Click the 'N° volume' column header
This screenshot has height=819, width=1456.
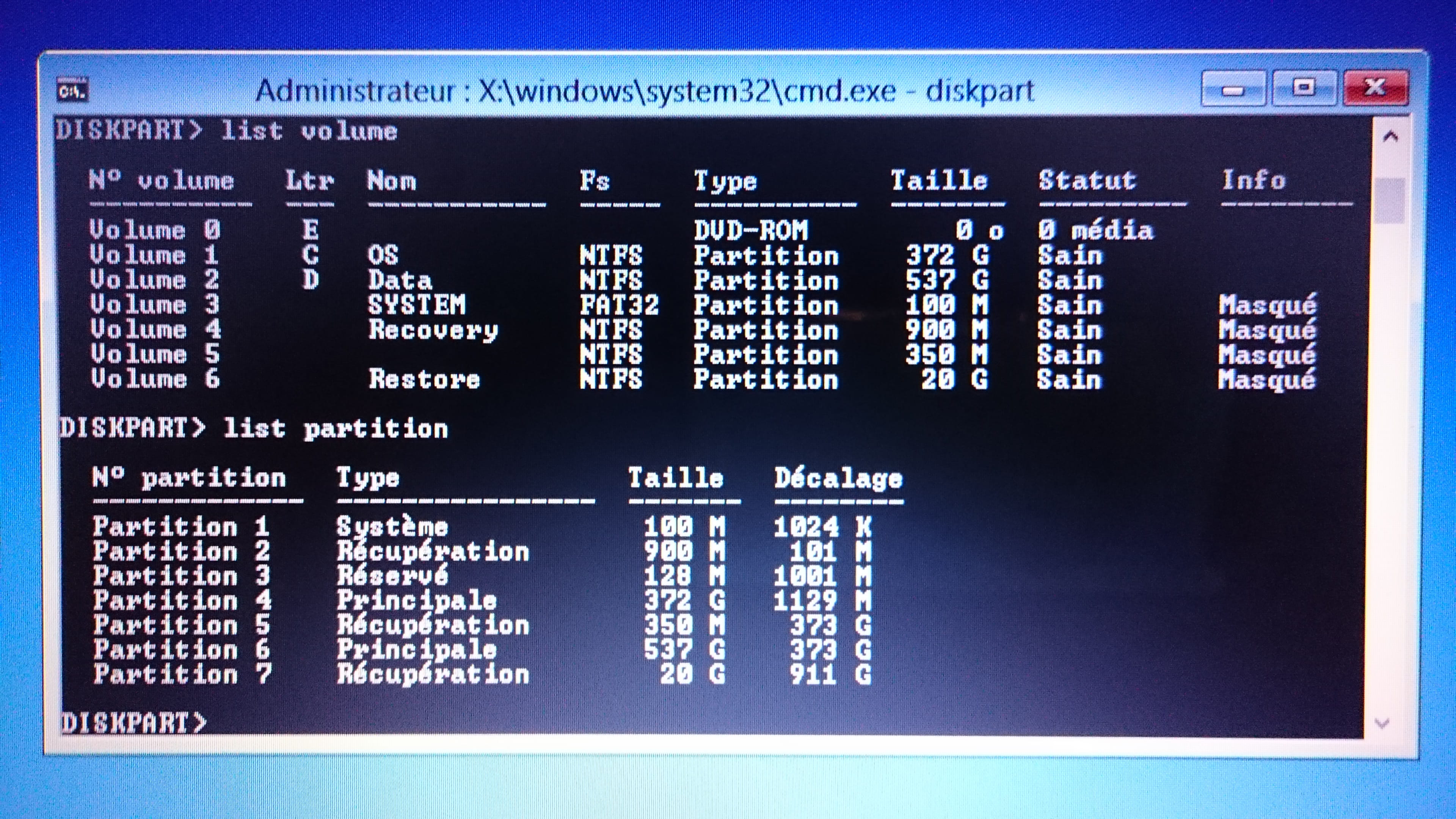click(x=161, y=180)
